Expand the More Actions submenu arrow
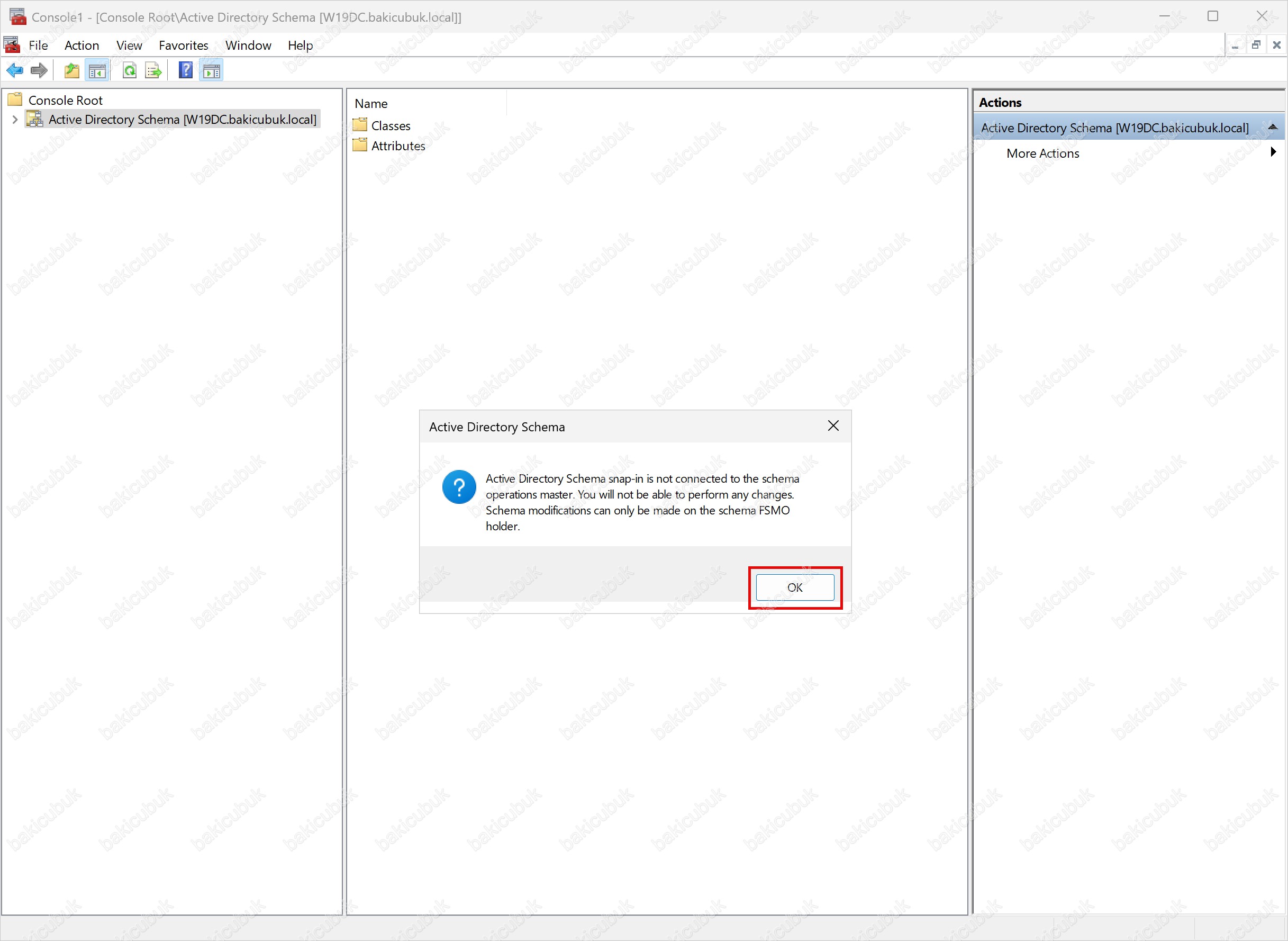 [x=1273, y=151]
